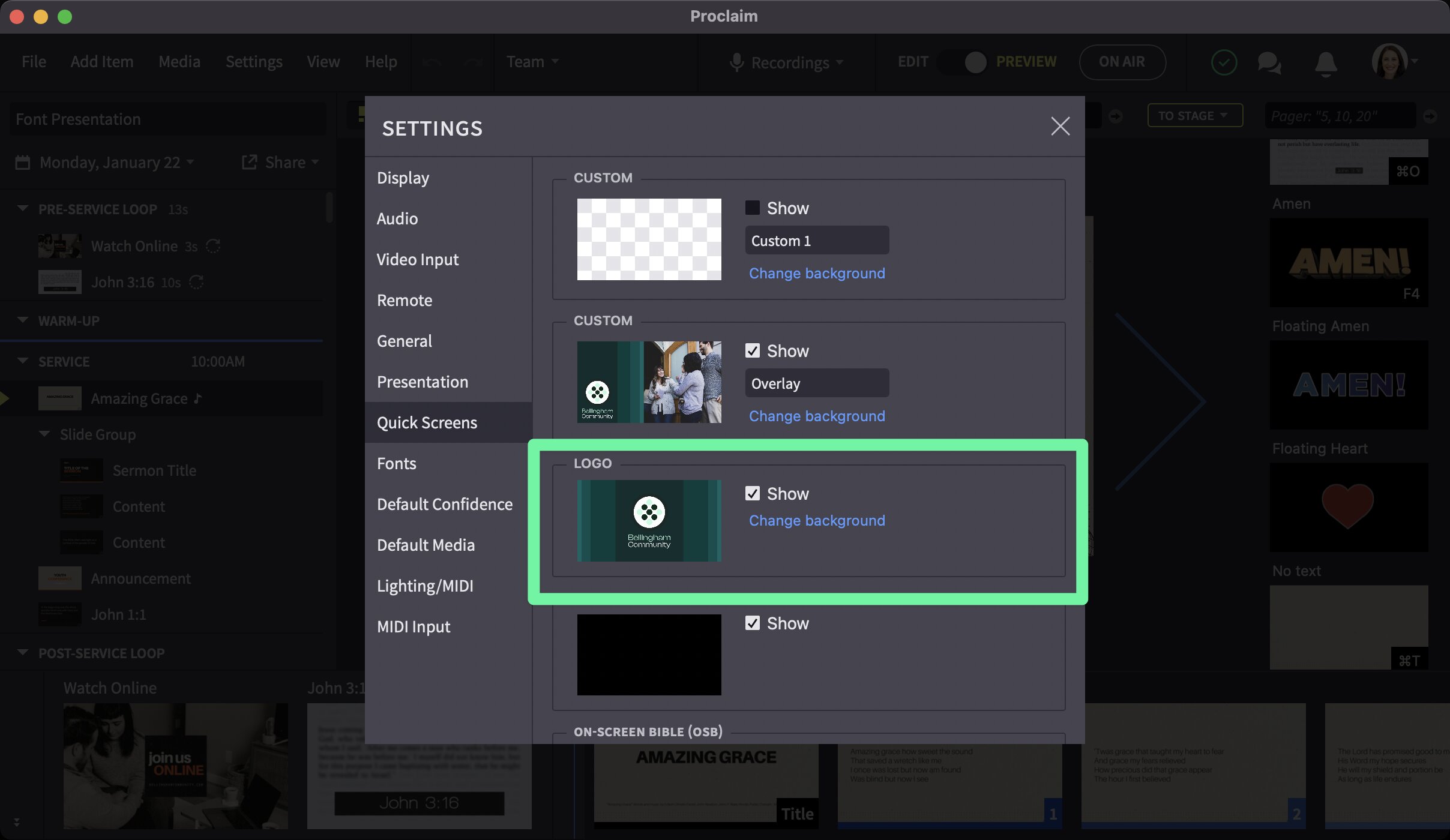This screenshot has height=840, width=1450.
Task: Click the calendar icon beside the service date
Action: (x=23, y=162)
